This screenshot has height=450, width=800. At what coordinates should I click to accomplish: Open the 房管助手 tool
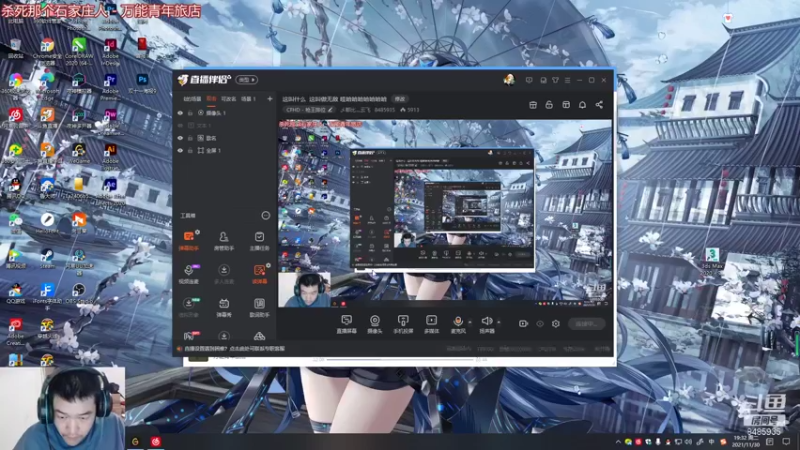tap(223, 240)
